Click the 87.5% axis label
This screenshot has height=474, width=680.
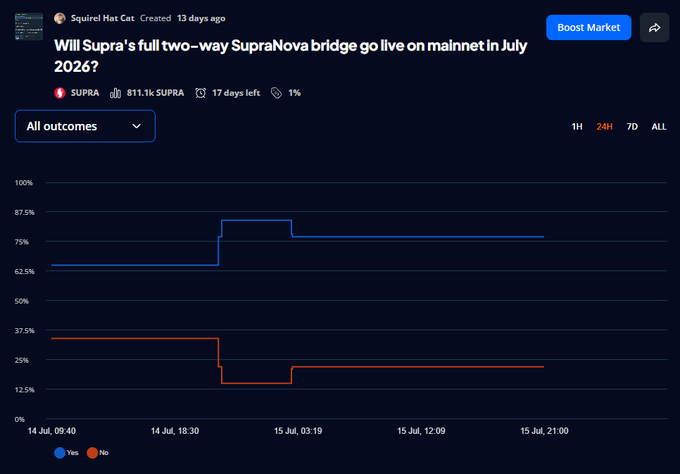[x=24, y=212]
